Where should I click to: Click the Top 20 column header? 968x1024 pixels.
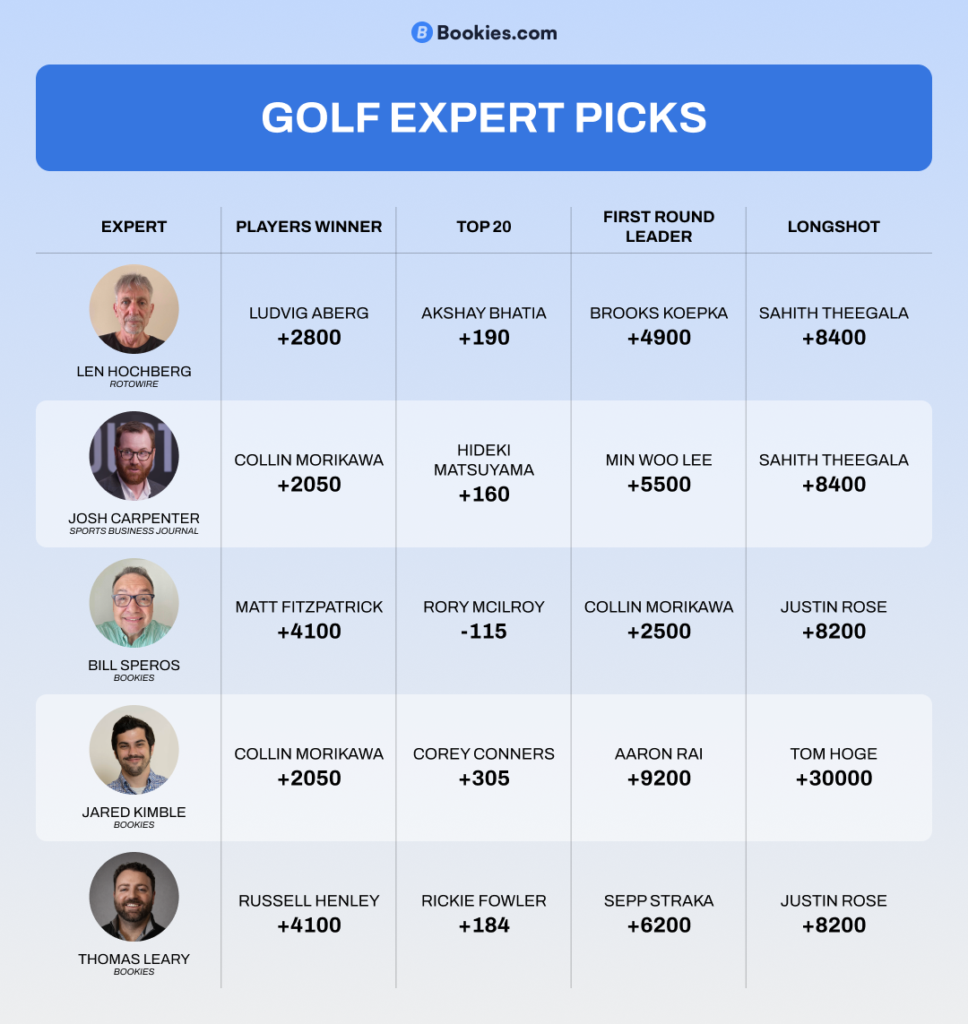click(484, 227)
